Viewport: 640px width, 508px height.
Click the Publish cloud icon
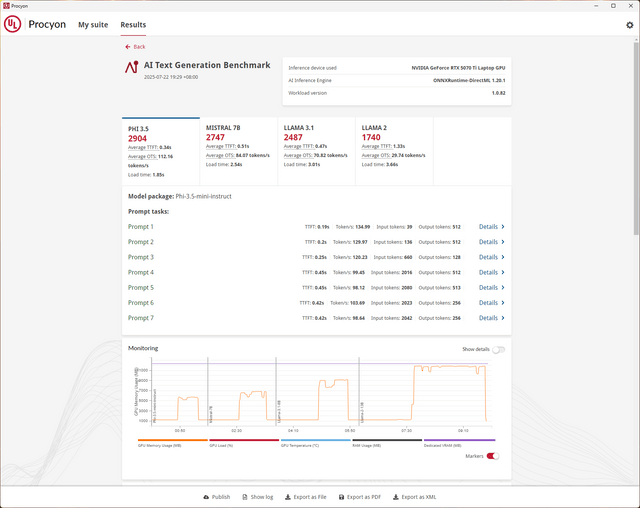pyautogui.click(x=206, y=497)
